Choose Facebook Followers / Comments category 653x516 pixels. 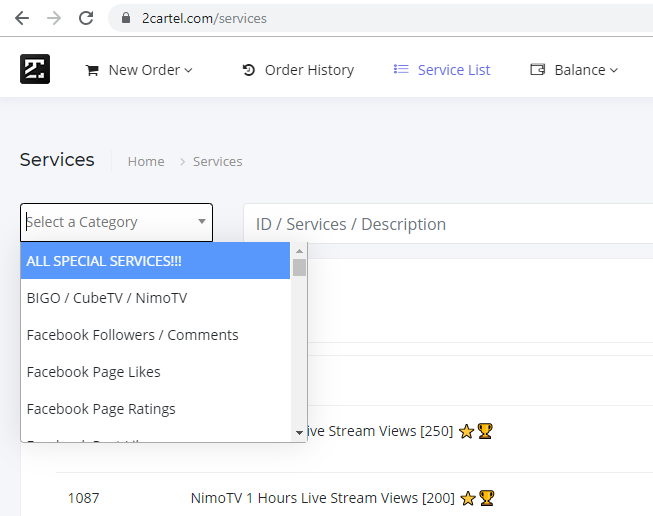point(155,335)
